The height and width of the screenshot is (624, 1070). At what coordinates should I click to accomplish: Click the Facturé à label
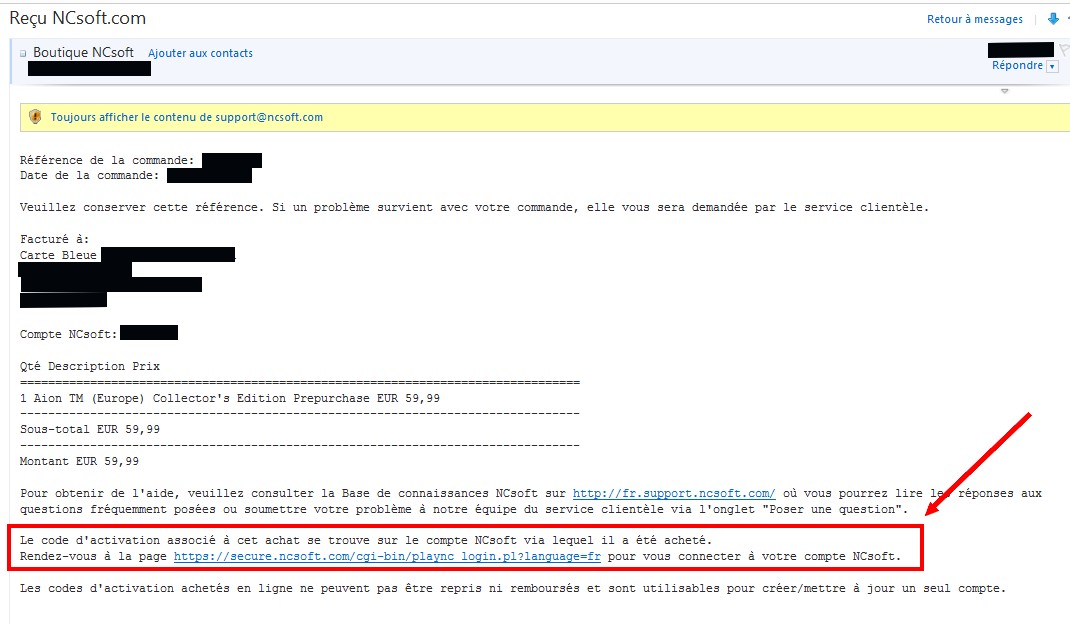(x=54, y=240)
